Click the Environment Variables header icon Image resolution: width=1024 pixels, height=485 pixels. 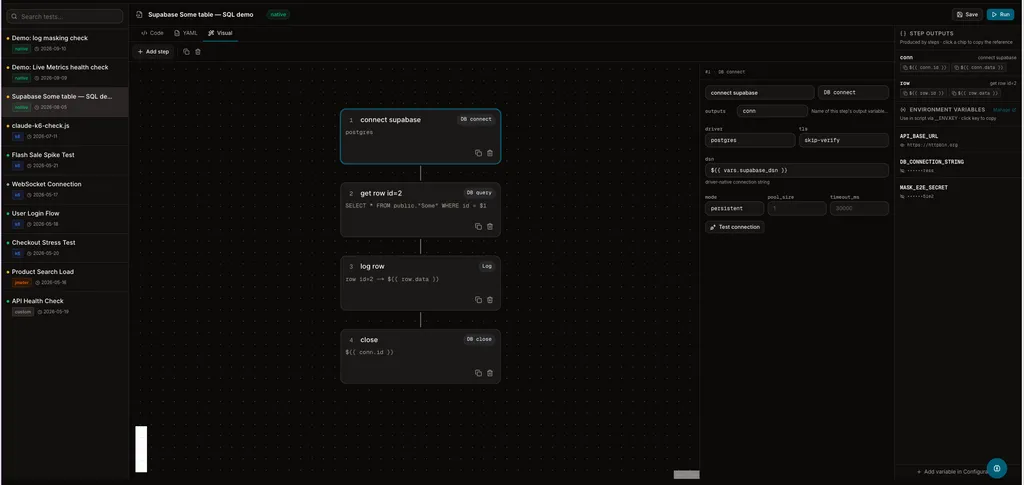[x=903, y=110]
